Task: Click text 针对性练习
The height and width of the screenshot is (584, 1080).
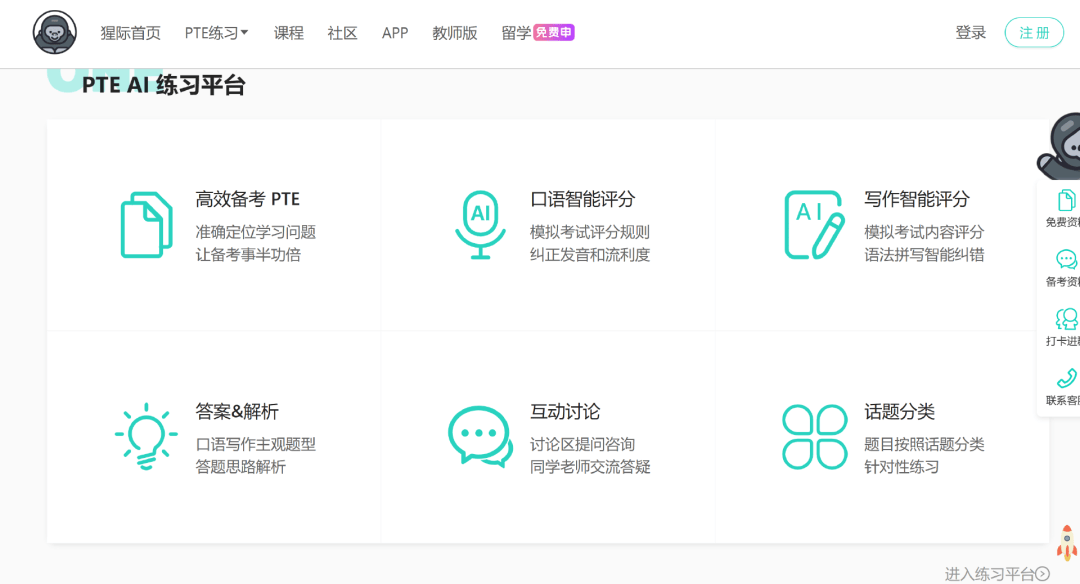Action: 902,467
